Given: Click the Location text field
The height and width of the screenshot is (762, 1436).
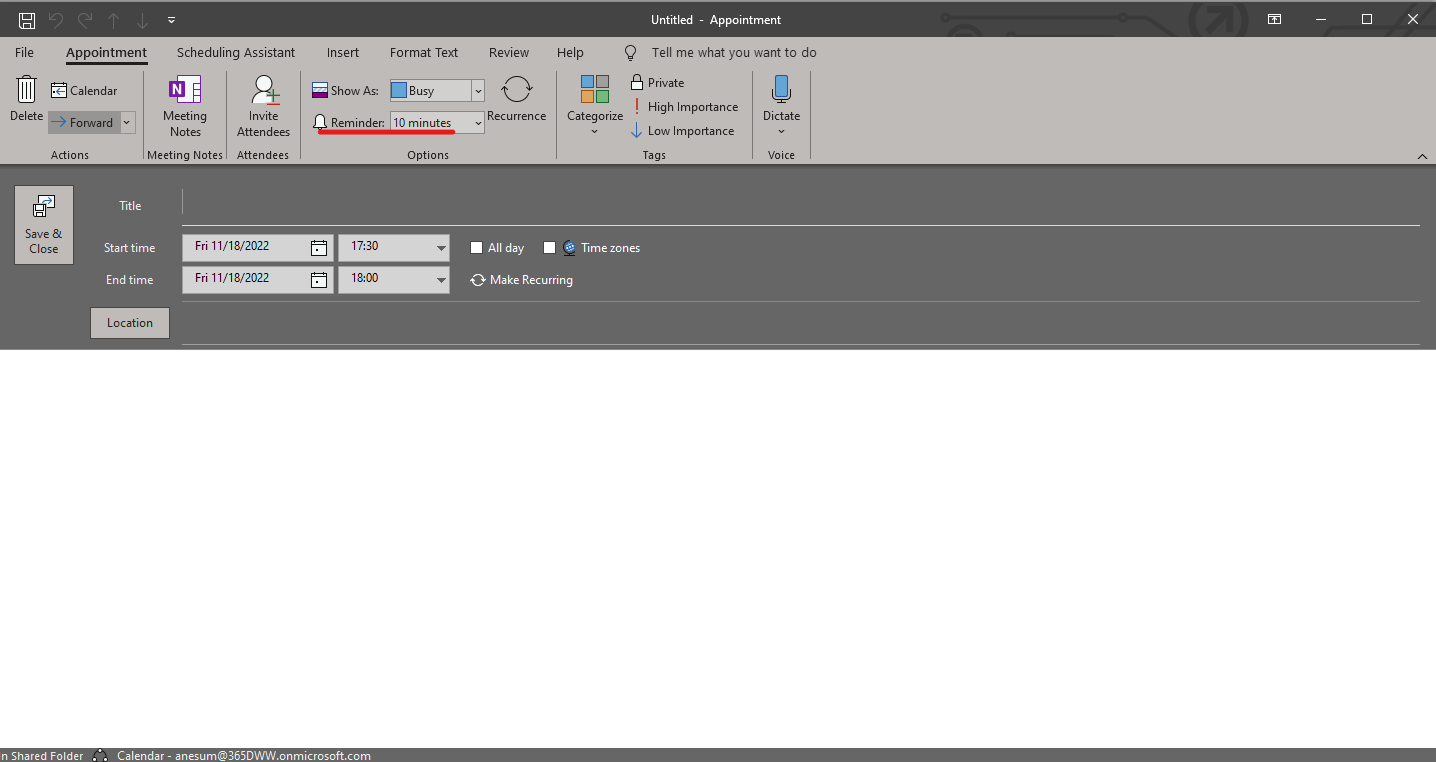Looking at the screenshot, I should tap(801, 324).
